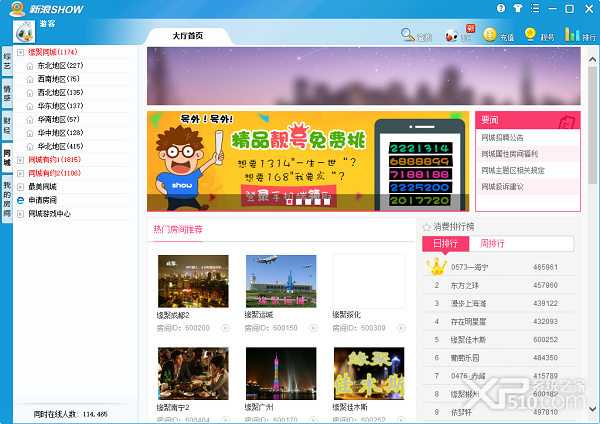This screenshot has height=424, width=600.
Task: Click the house icon beside 华东地区
Action: [x=30, y=106]
